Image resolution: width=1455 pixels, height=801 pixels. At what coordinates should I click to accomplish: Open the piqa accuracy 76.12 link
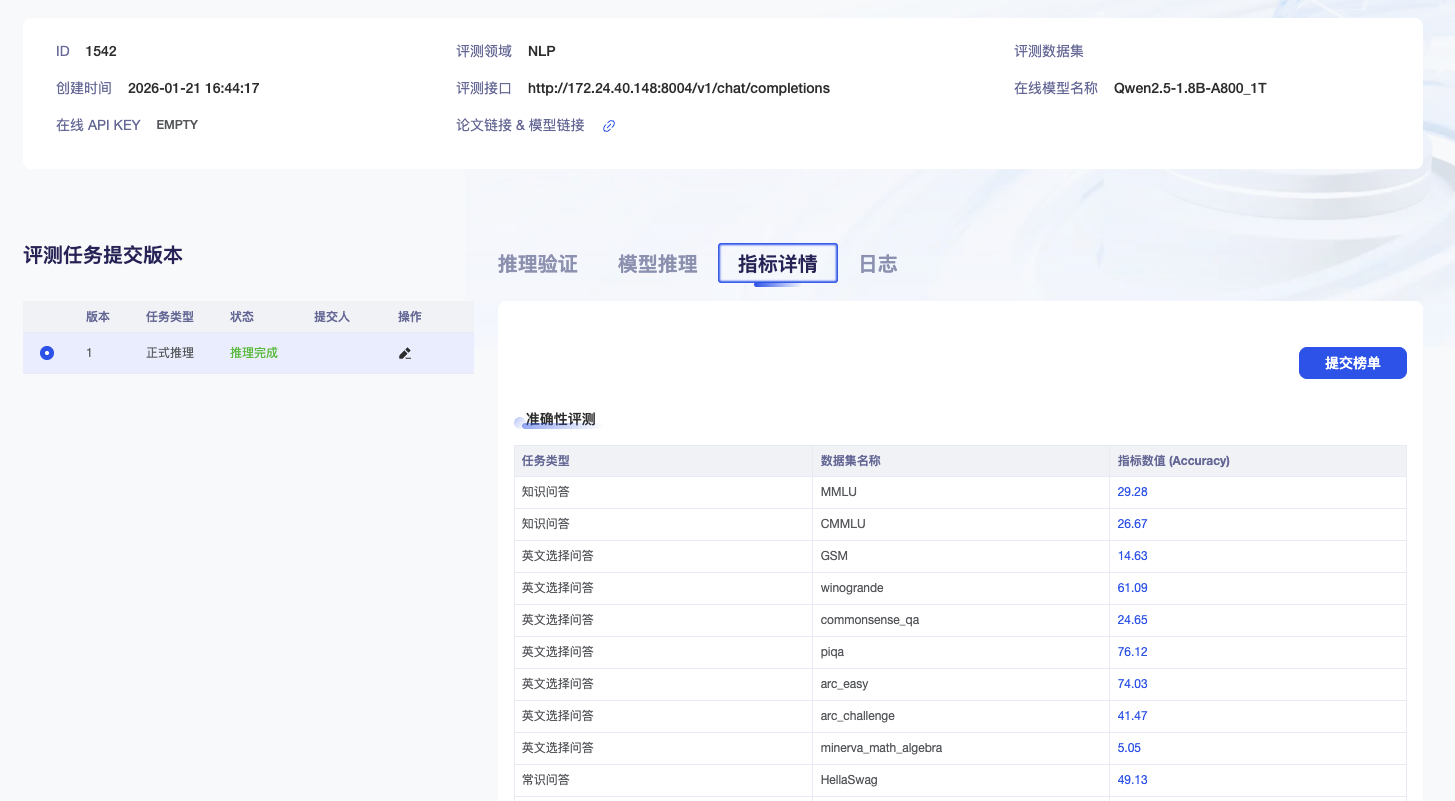1132,651
